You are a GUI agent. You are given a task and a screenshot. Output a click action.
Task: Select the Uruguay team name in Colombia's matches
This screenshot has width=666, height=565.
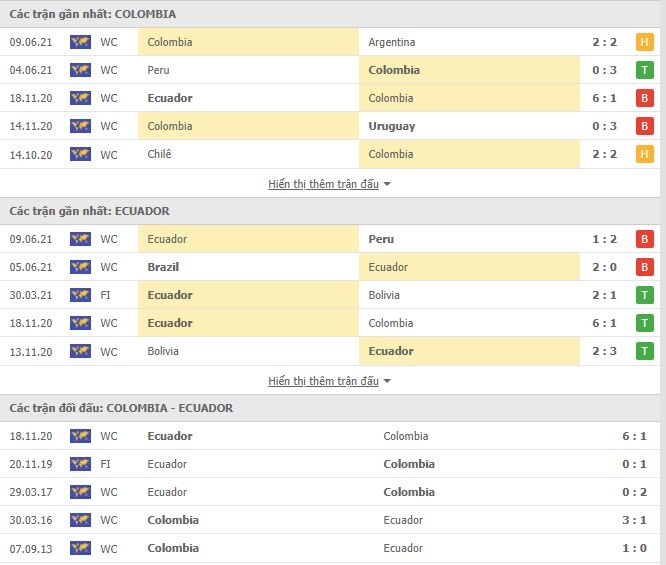click(392, 126)
